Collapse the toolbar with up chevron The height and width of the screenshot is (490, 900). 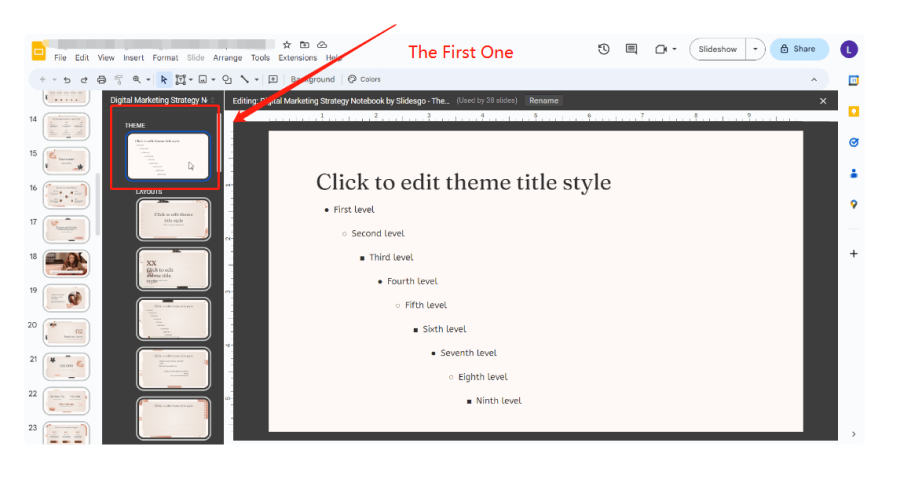pos(814,80)
